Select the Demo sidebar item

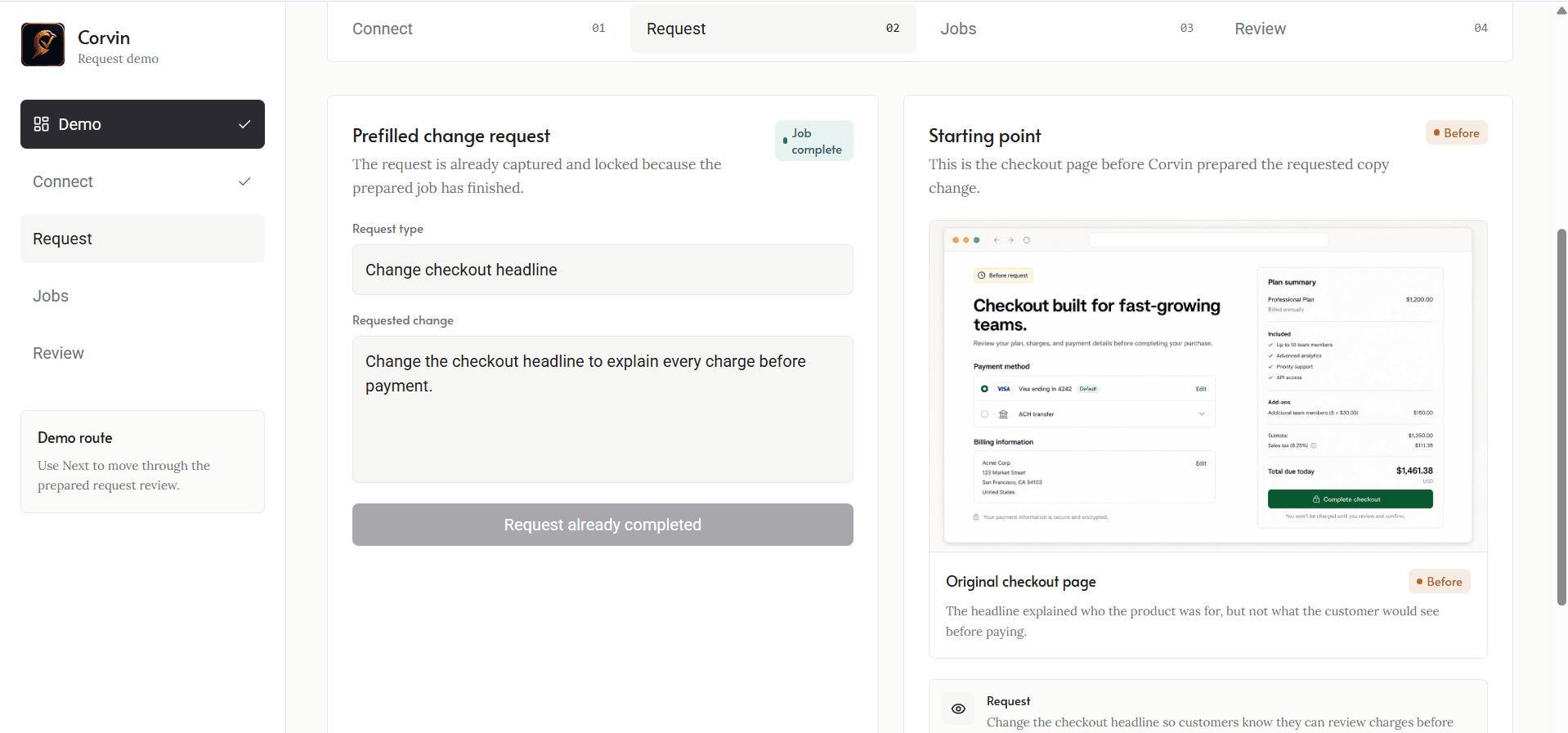pos(142,124)
